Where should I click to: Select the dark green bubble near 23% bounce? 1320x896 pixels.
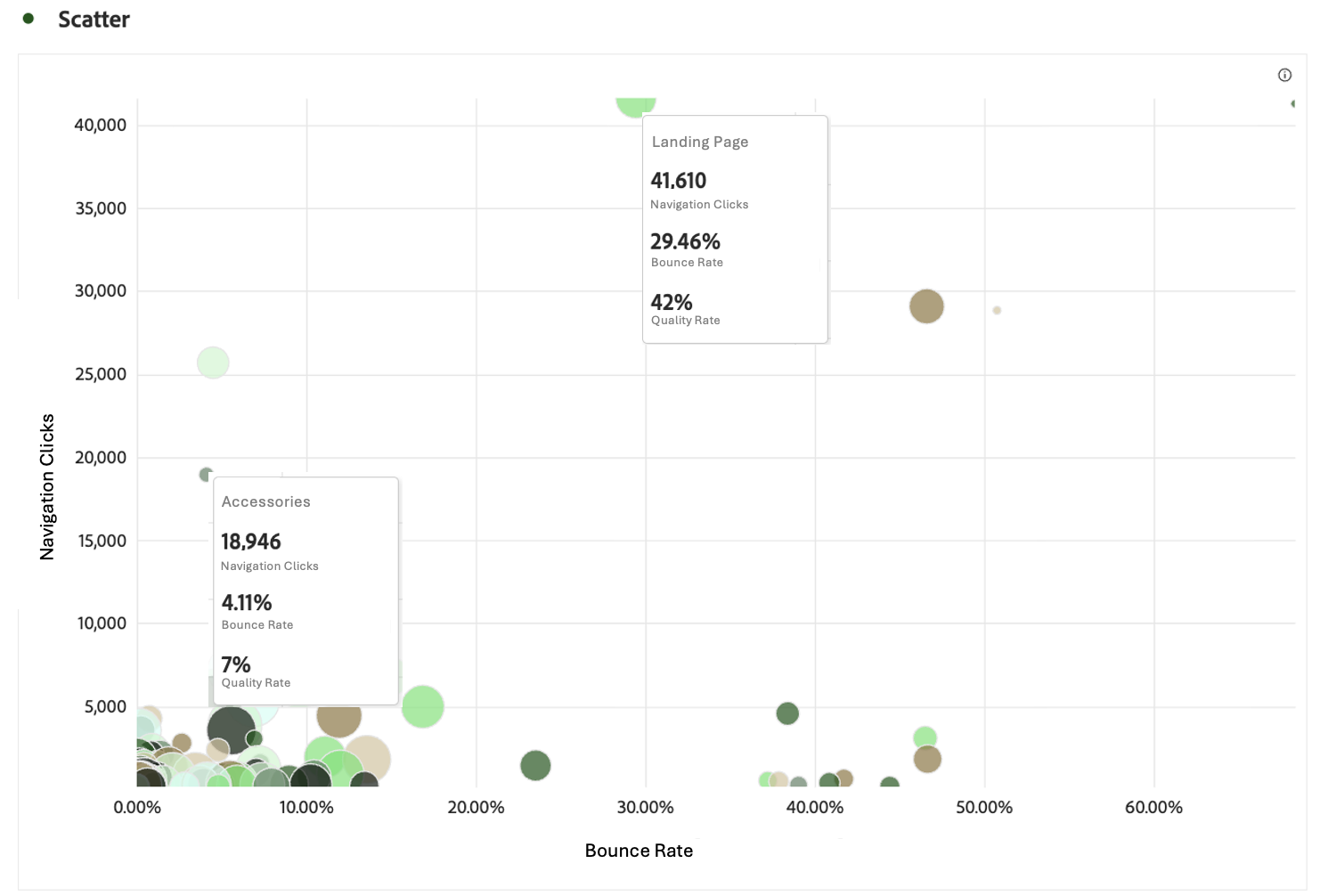535,765
